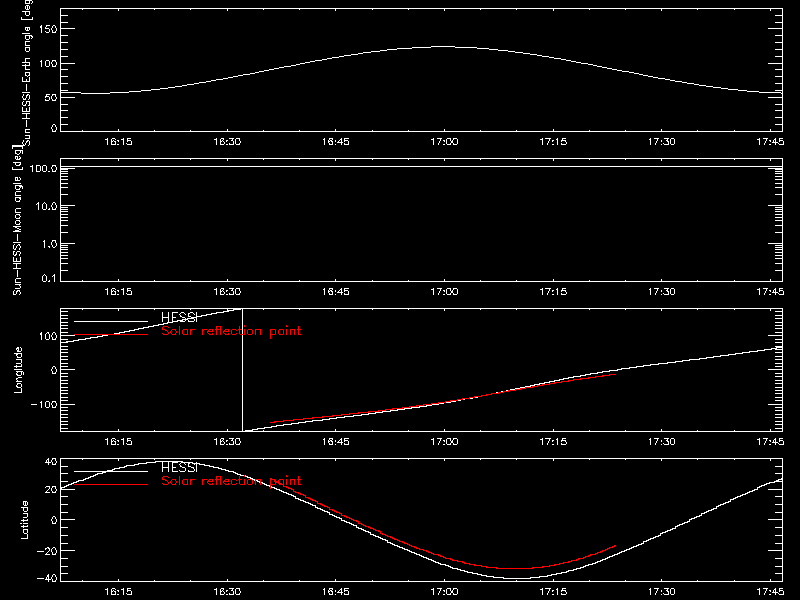This screenshot has height=600, width=800.
Task: Click the 50 tick on Earth angle plot
Action: [x=51, y=97]
